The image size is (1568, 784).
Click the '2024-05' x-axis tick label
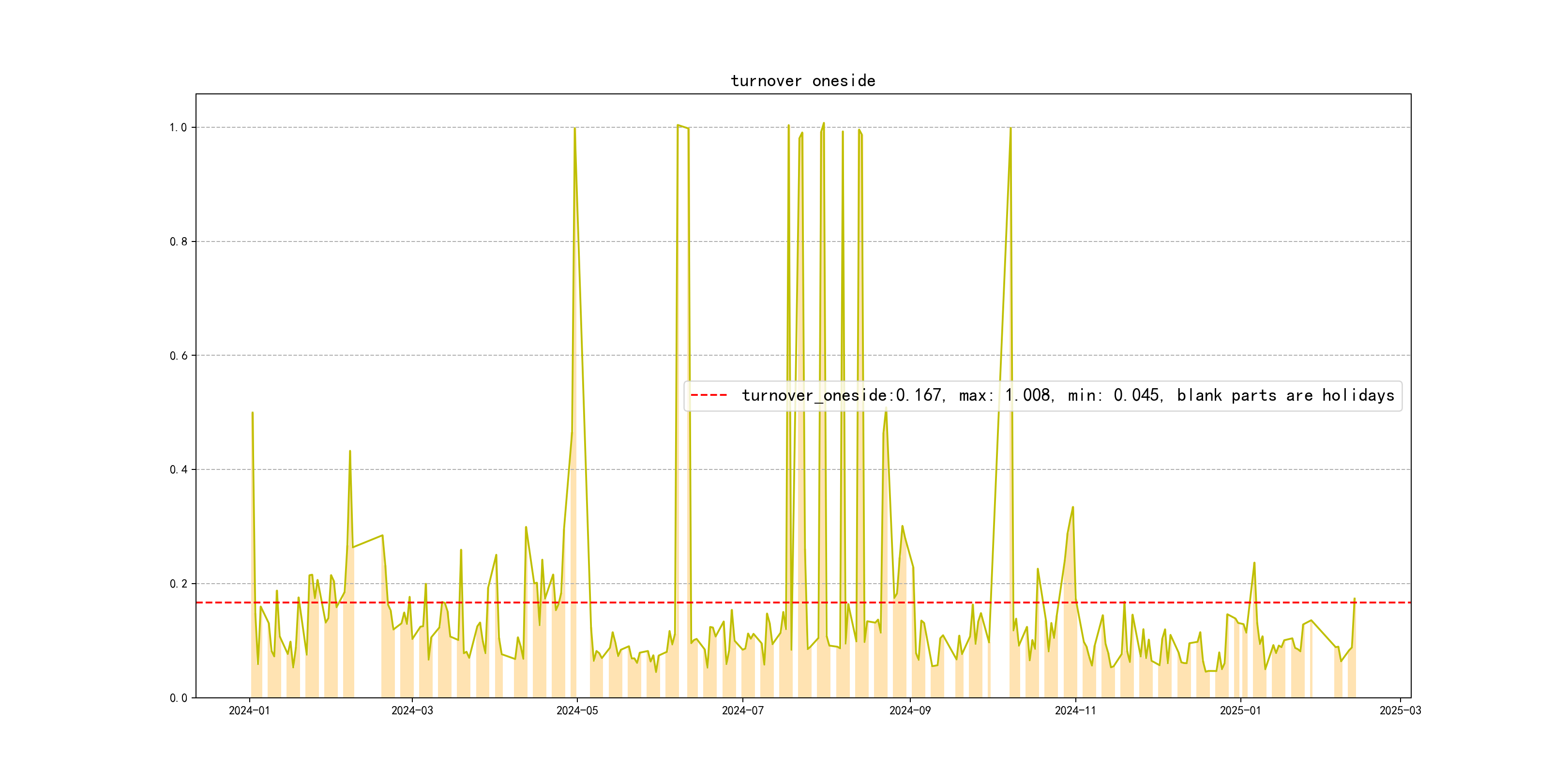pos(577,710)
